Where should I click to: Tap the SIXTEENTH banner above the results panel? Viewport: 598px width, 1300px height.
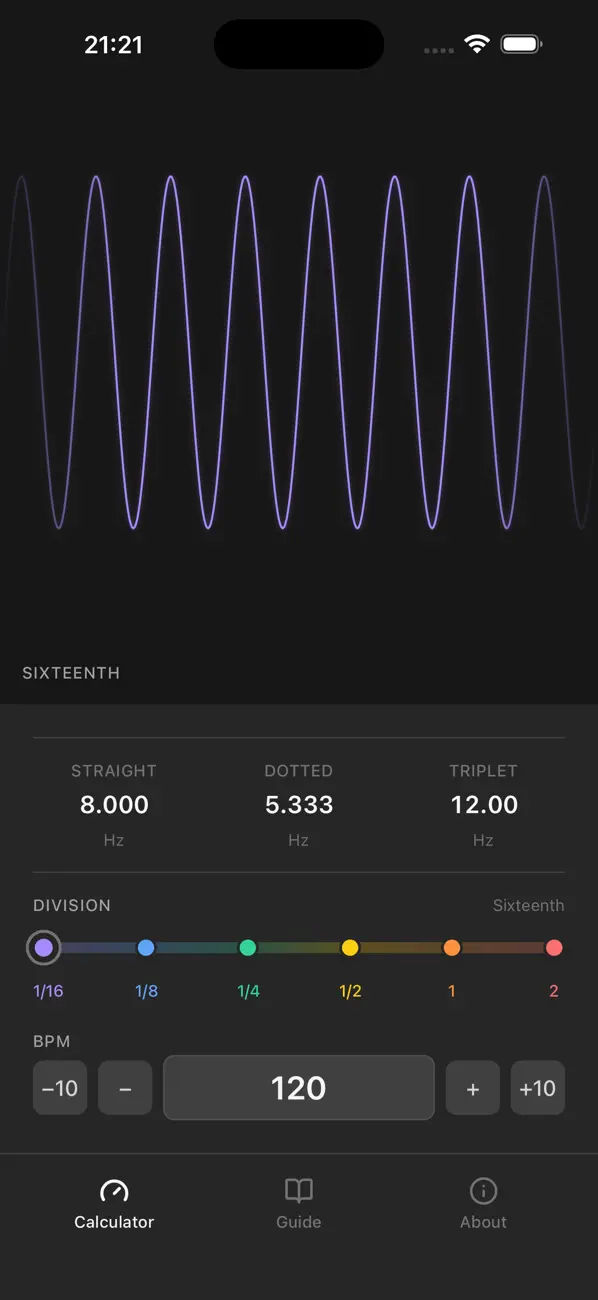pos(71,673)
